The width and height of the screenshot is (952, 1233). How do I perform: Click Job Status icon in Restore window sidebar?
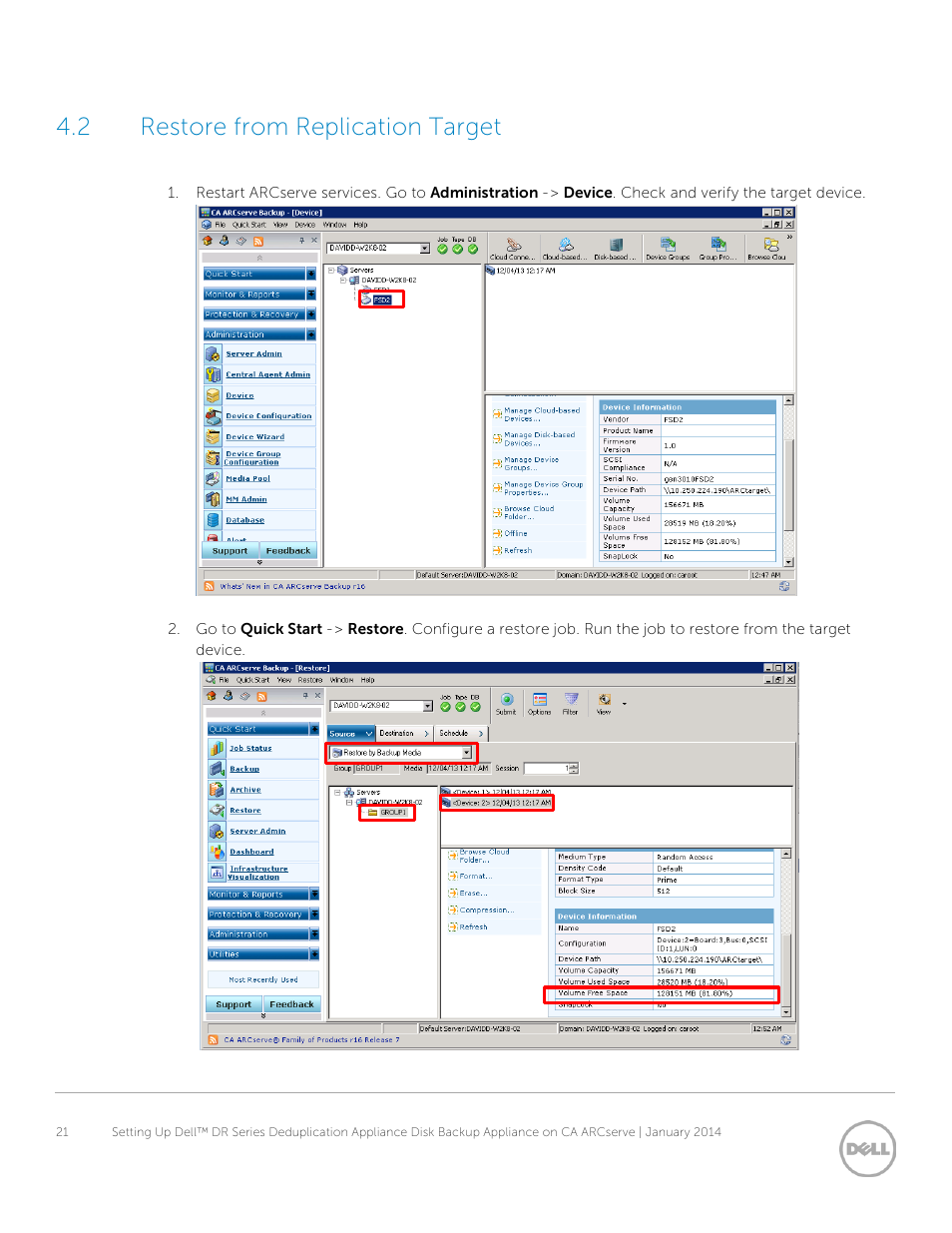point(217,748)
